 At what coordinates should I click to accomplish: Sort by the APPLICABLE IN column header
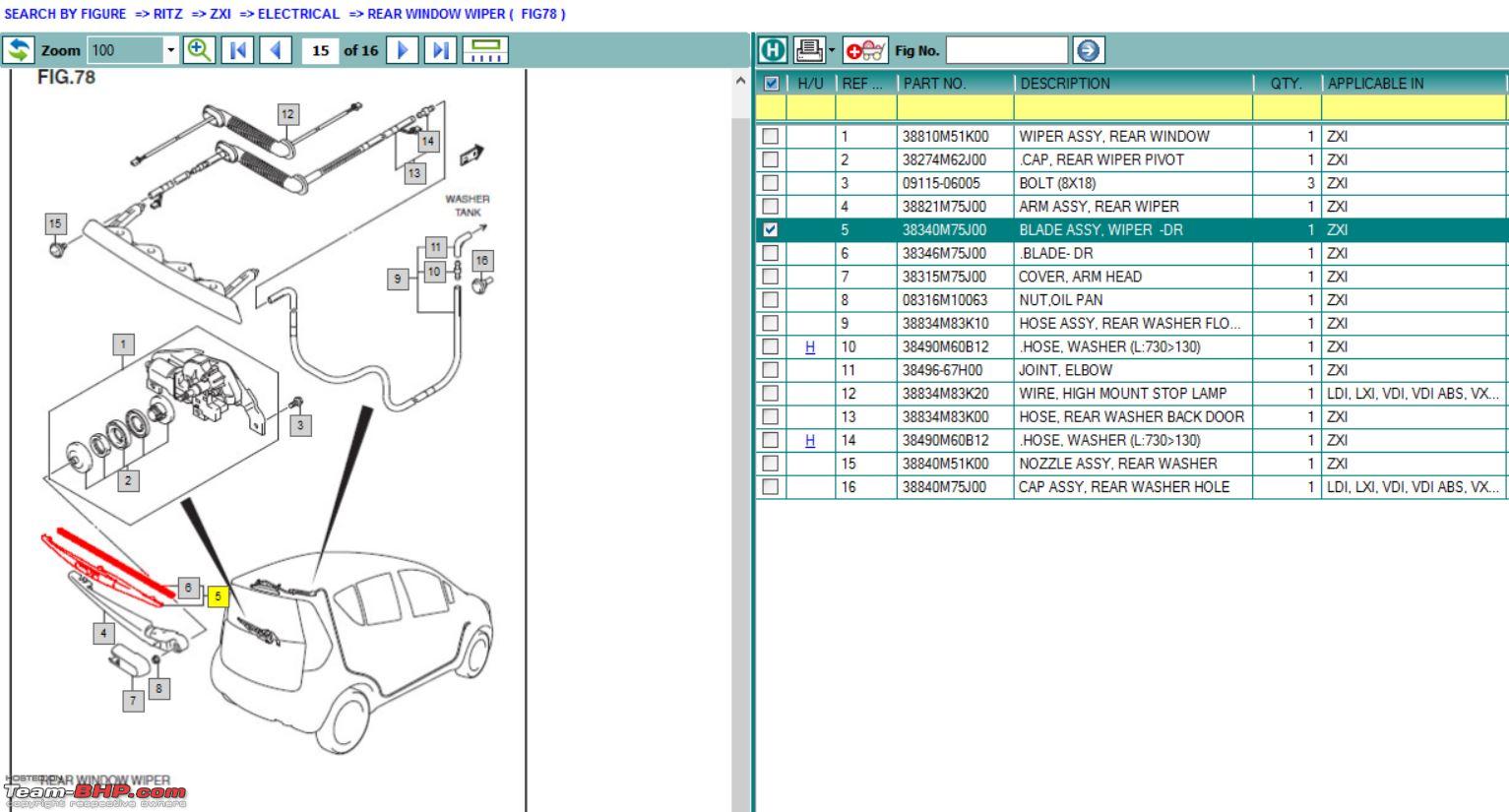coord(1414,84)
